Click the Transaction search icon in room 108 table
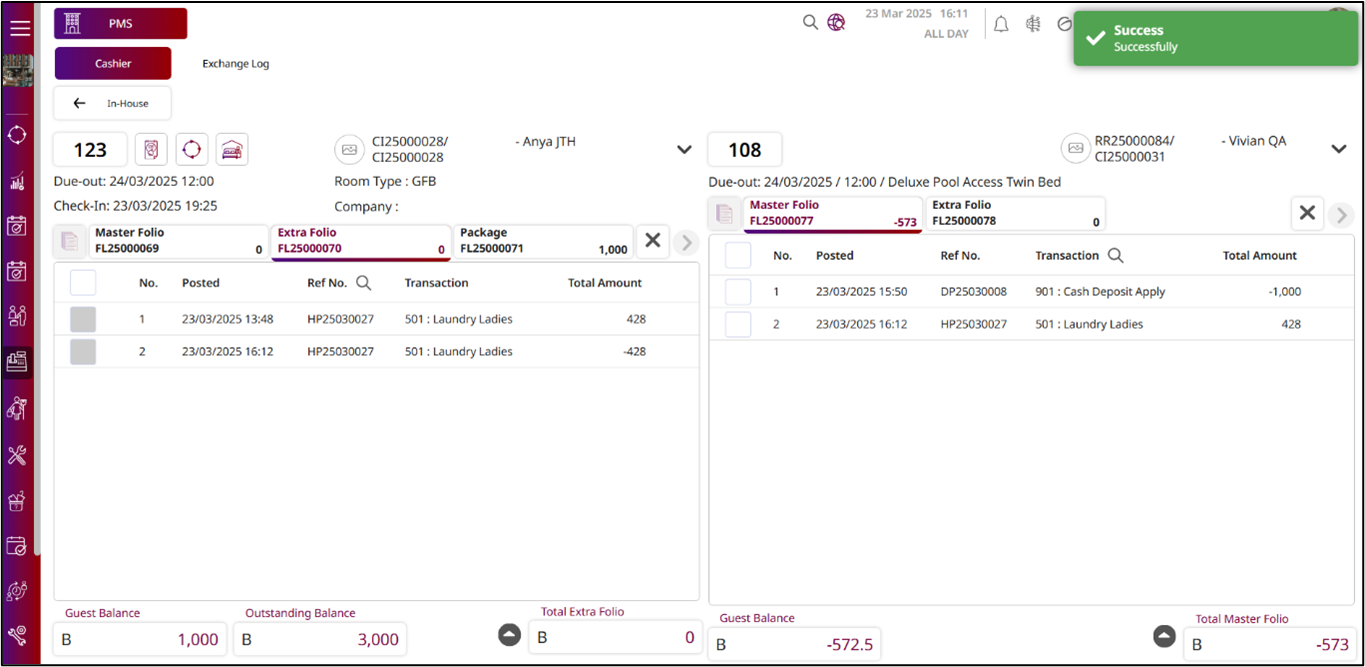The height and width of the screenshot is (667, 1365). (x=1115, y=256)
